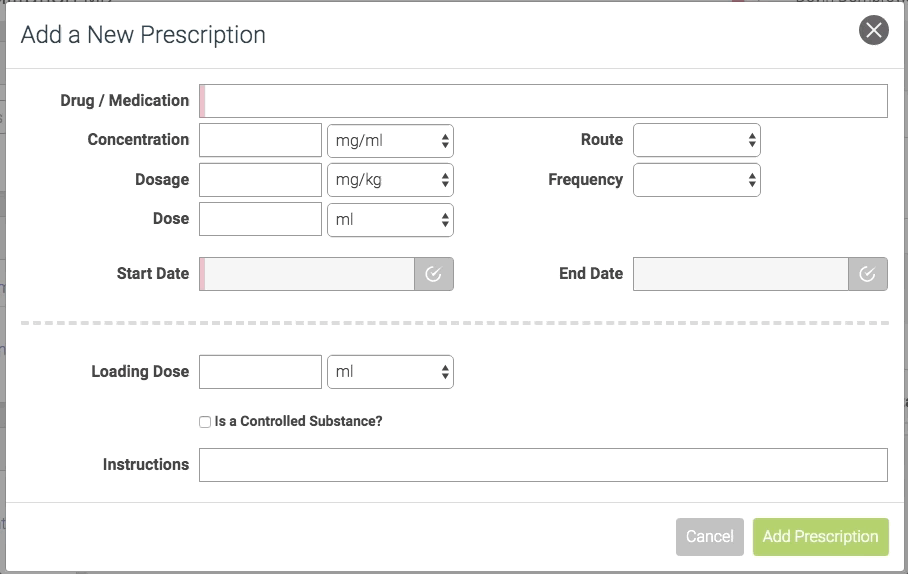Open the Dosage unit mg/kg dropdown
Image resolution: width=908 pixels, height=574 pixels.
390,180
